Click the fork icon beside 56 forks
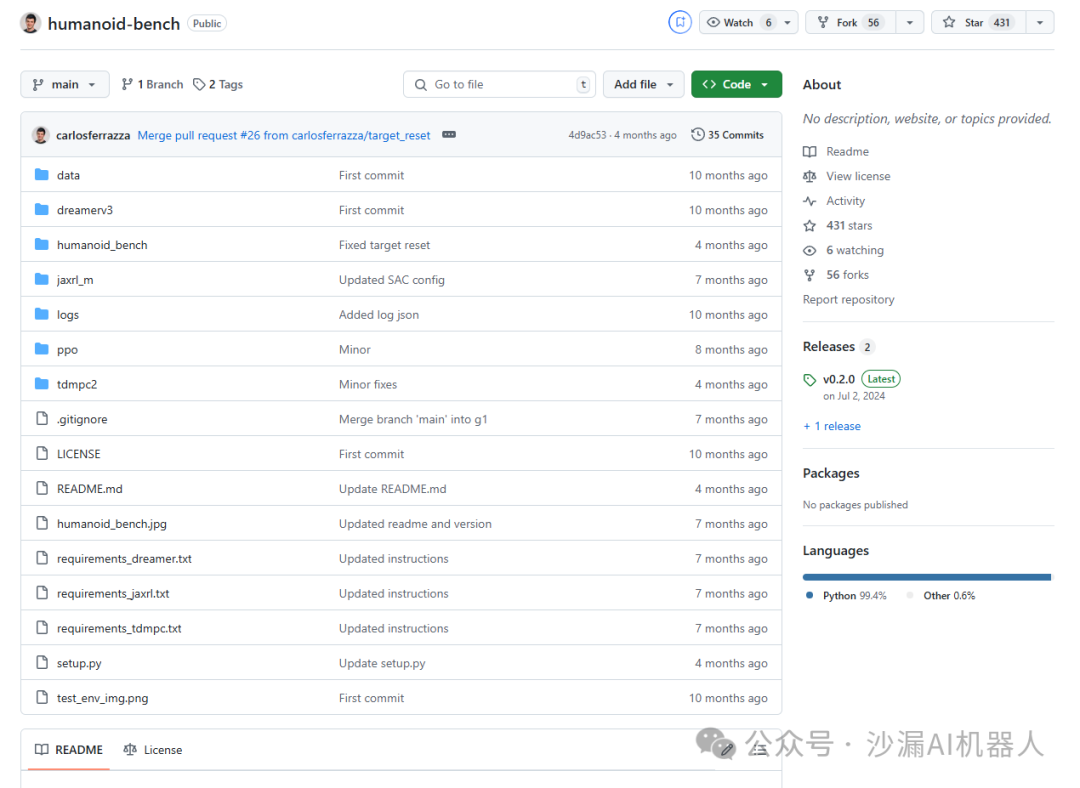The image size is (1080, 788). [x=810, y=276]
